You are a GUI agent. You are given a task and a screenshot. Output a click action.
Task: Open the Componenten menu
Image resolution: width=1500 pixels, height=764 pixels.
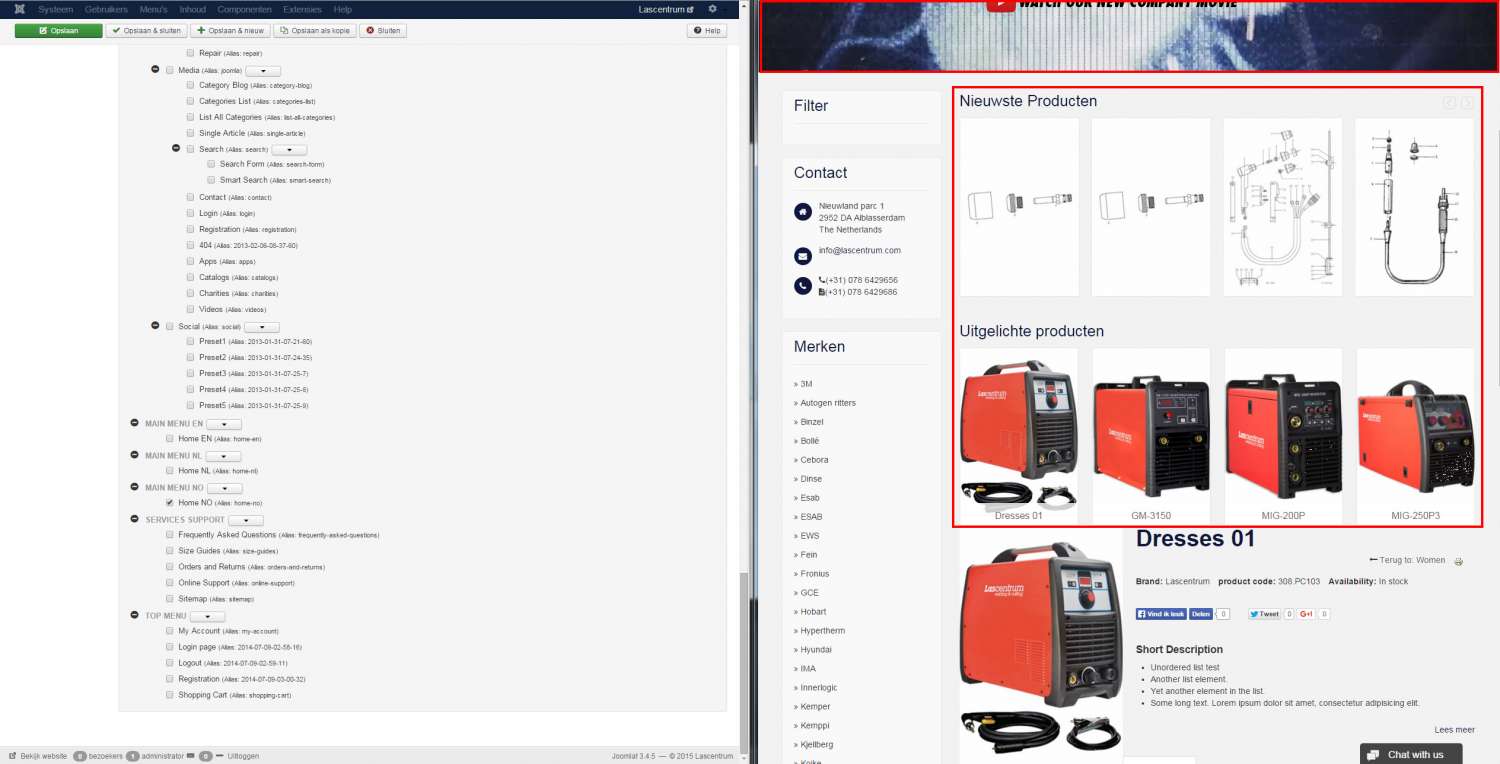pyautogui.click(x=244, y=9)
